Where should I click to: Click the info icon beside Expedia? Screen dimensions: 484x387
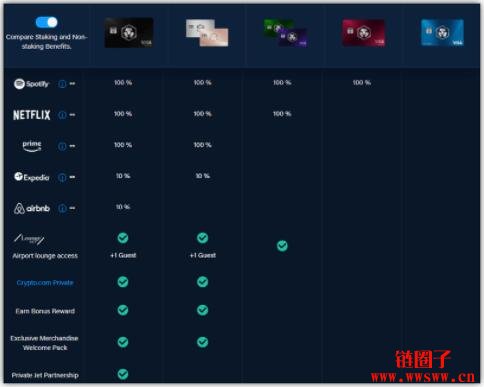click(62, 177)
